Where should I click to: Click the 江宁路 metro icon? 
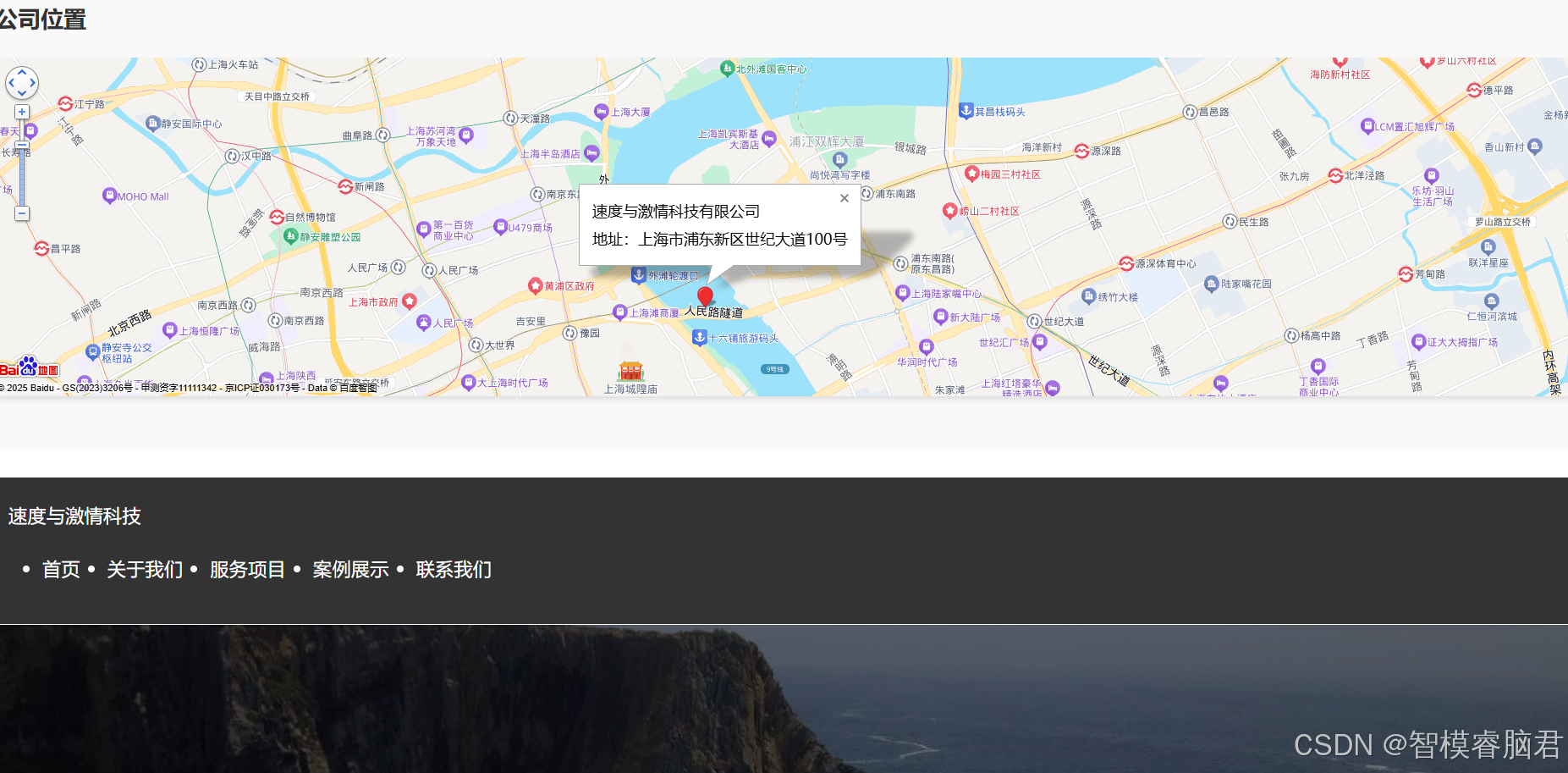coord(65,104)
